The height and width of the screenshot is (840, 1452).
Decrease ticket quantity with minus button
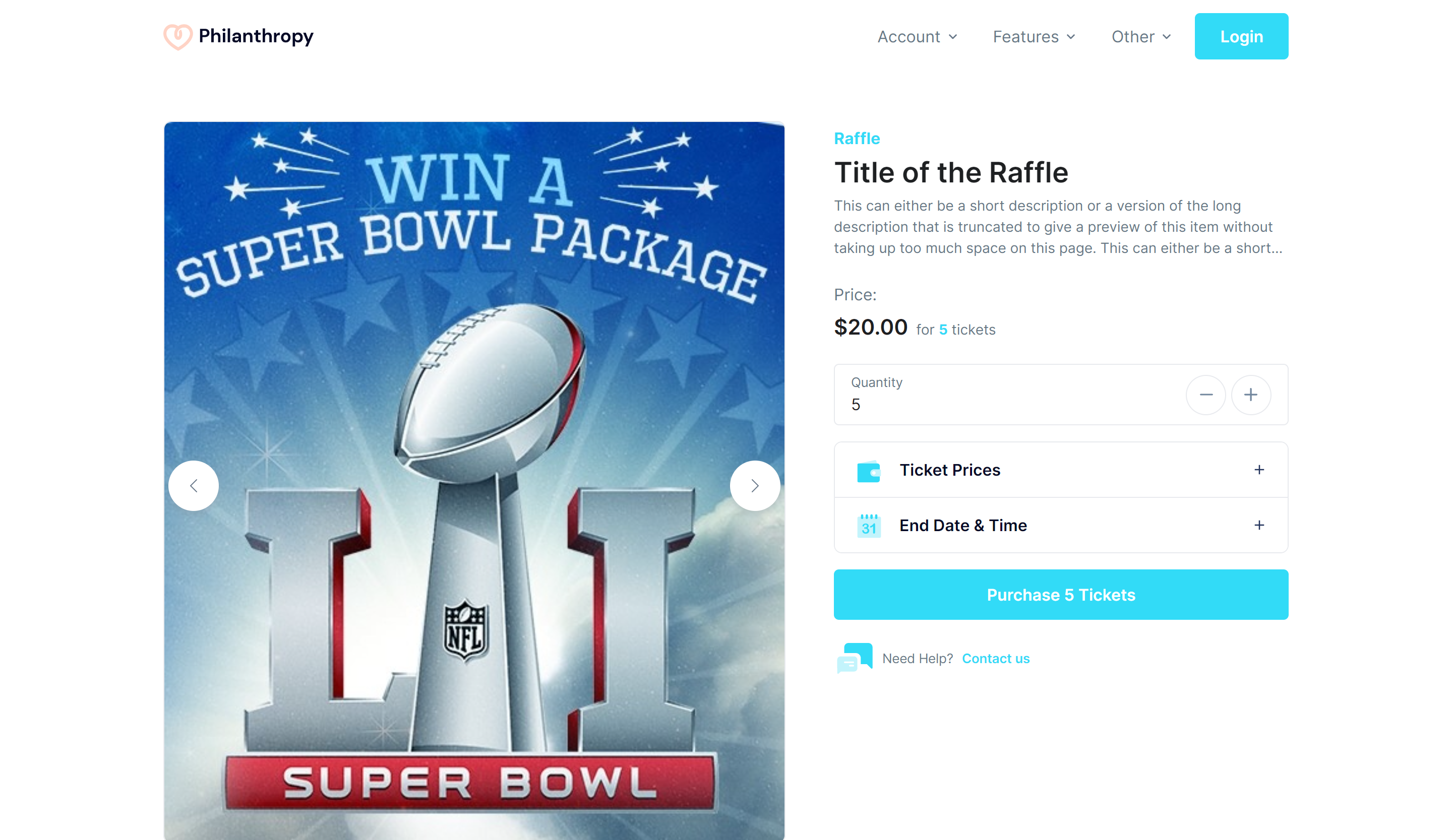(x=1205, y=395)
